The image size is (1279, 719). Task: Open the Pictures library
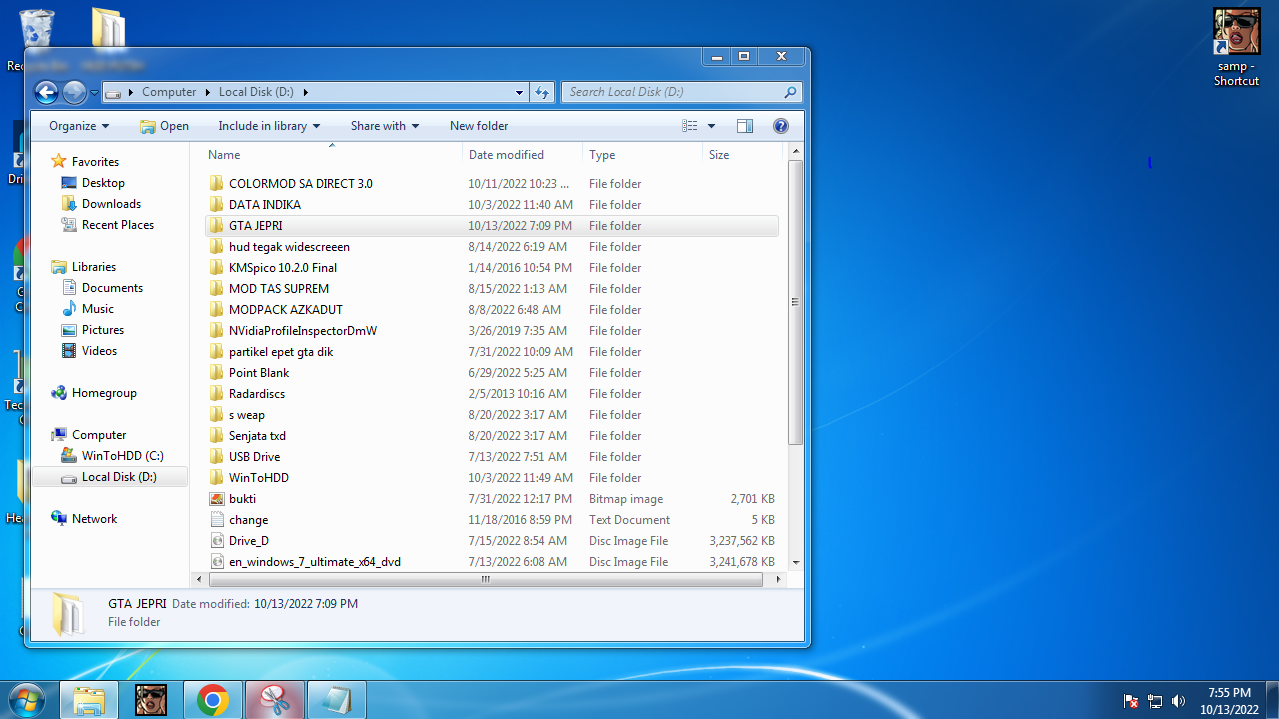(x=103, y=330)
